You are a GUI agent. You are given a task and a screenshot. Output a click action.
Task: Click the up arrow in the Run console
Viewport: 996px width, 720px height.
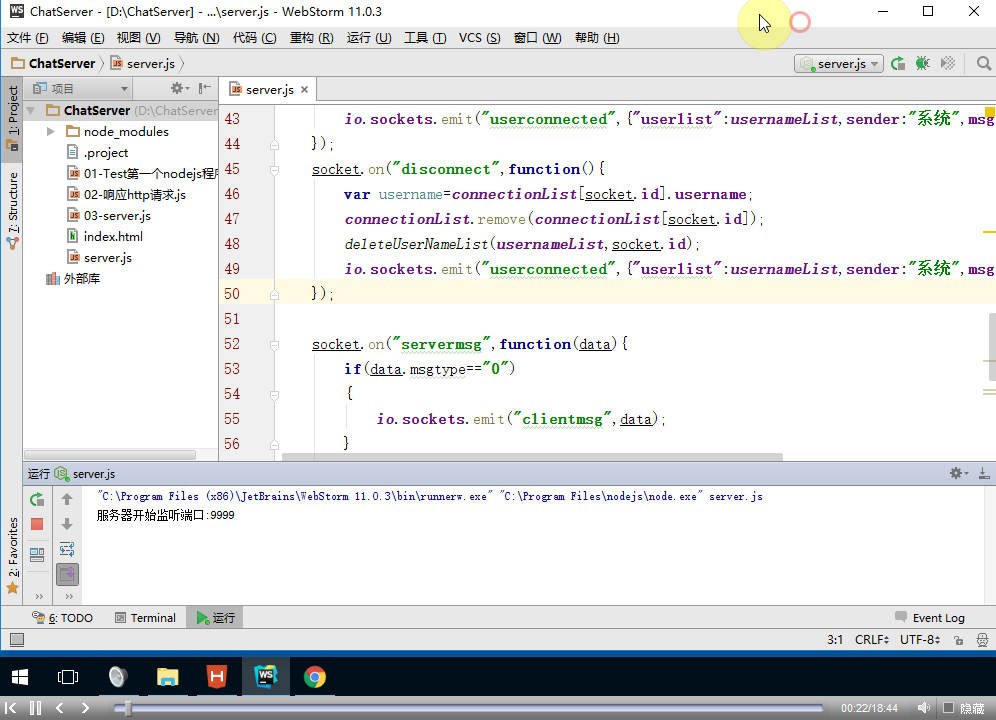point(67,499)
